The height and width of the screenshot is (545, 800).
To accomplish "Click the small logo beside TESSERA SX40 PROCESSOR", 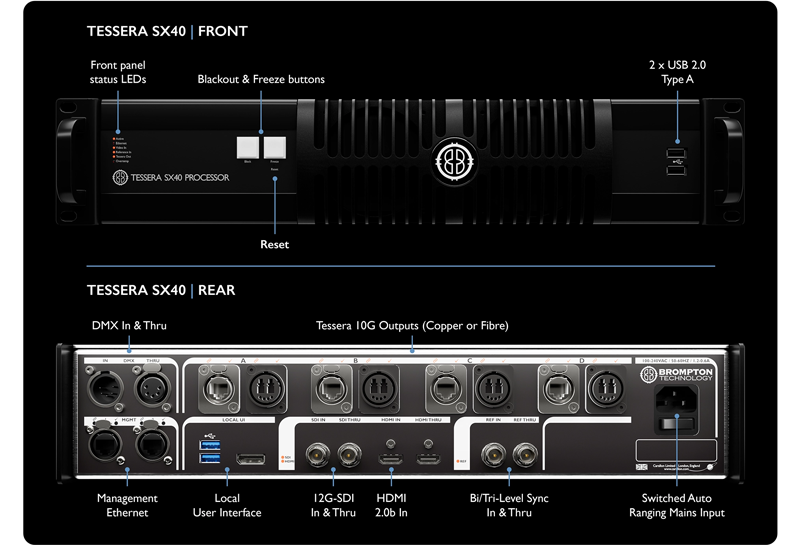I will (x=120, y=178).
